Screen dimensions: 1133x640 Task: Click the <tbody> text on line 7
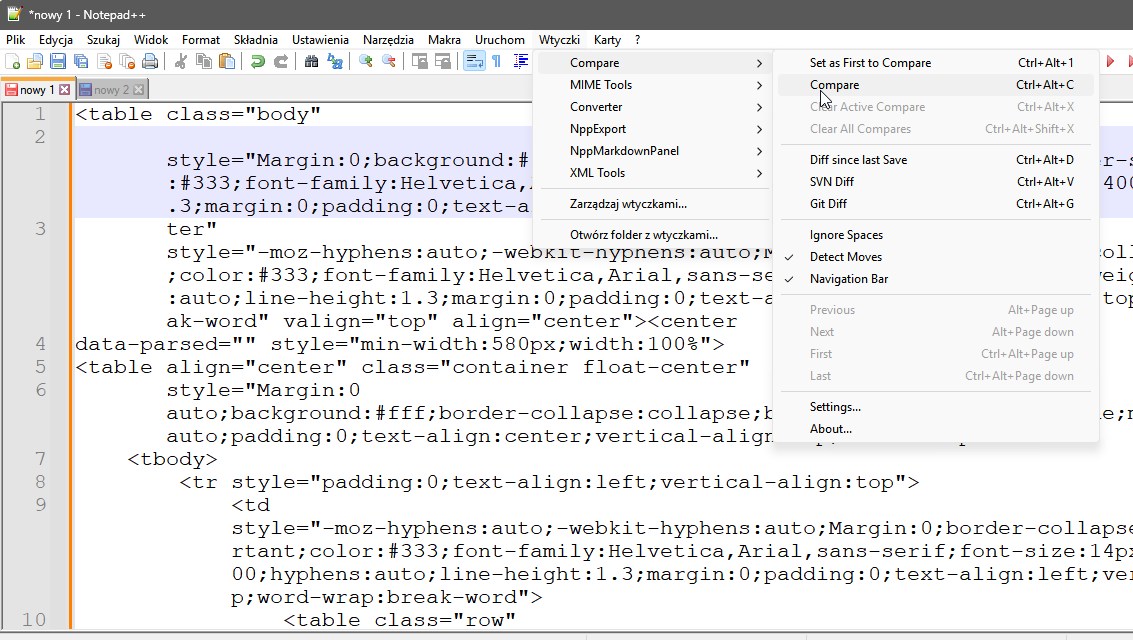172,459
